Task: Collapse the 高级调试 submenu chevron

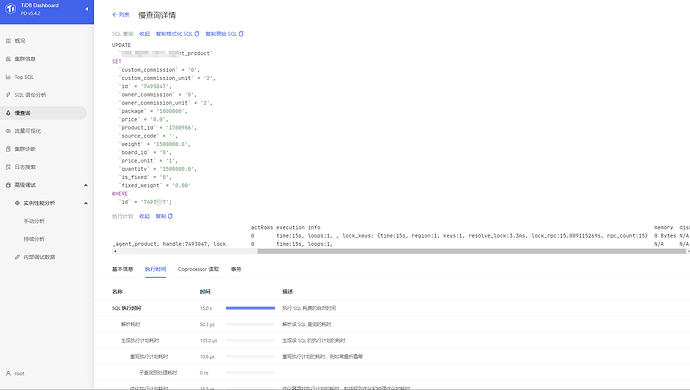Action: [86, 185]
